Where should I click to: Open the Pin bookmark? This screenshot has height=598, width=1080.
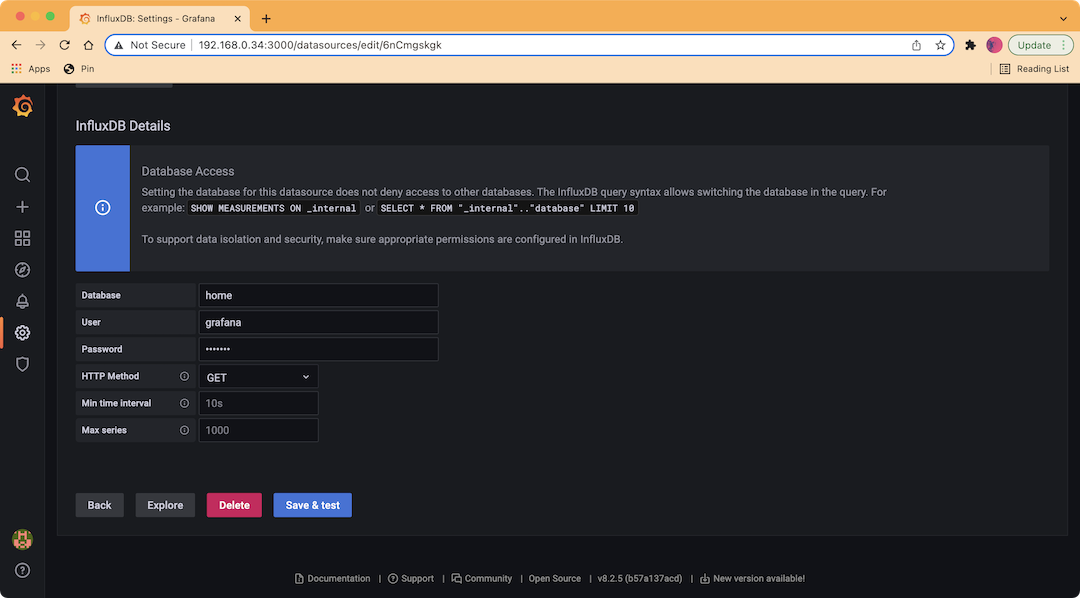[x=79, y=69]
